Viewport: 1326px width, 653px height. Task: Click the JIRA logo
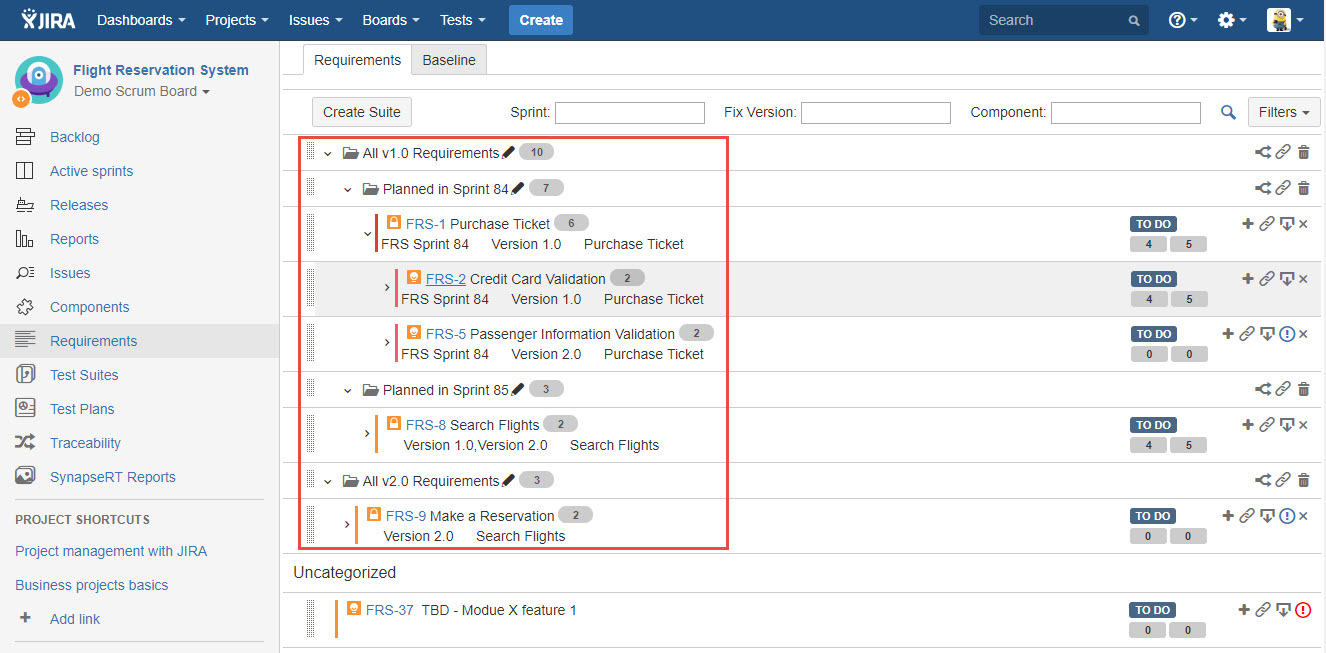48,20
